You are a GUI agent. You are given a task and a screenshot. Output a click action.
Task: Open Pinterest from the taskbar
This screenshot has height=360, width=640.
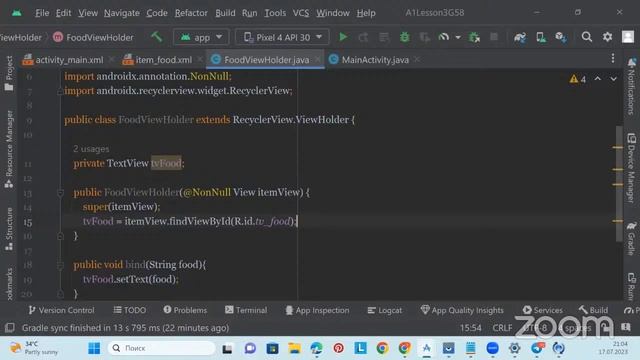[338, 348]
